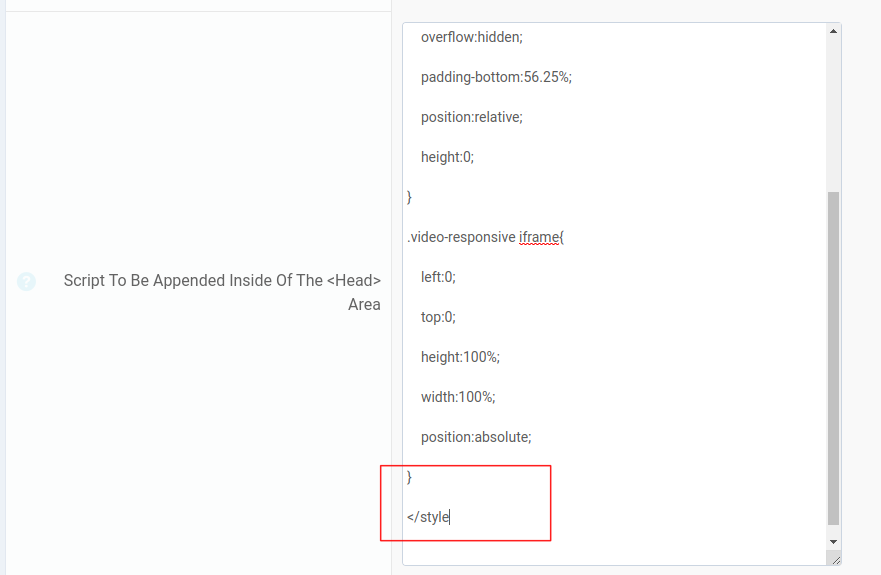Click the textarea resize grip corner
881x575 pixels.
[835, 559]
